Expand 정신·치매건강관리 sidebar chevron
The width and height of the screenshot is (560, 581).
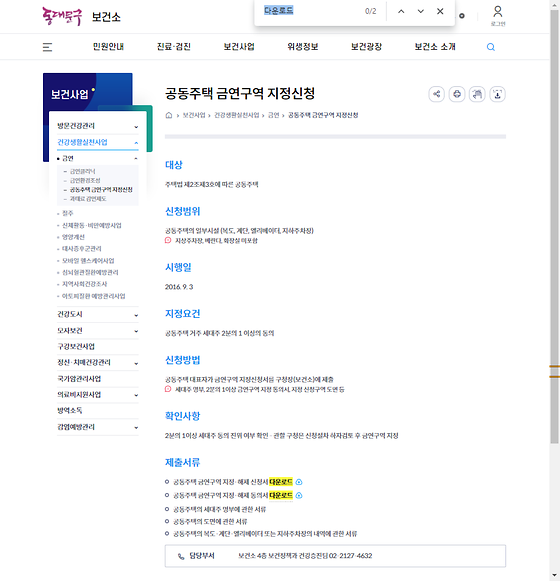[136, 363]
